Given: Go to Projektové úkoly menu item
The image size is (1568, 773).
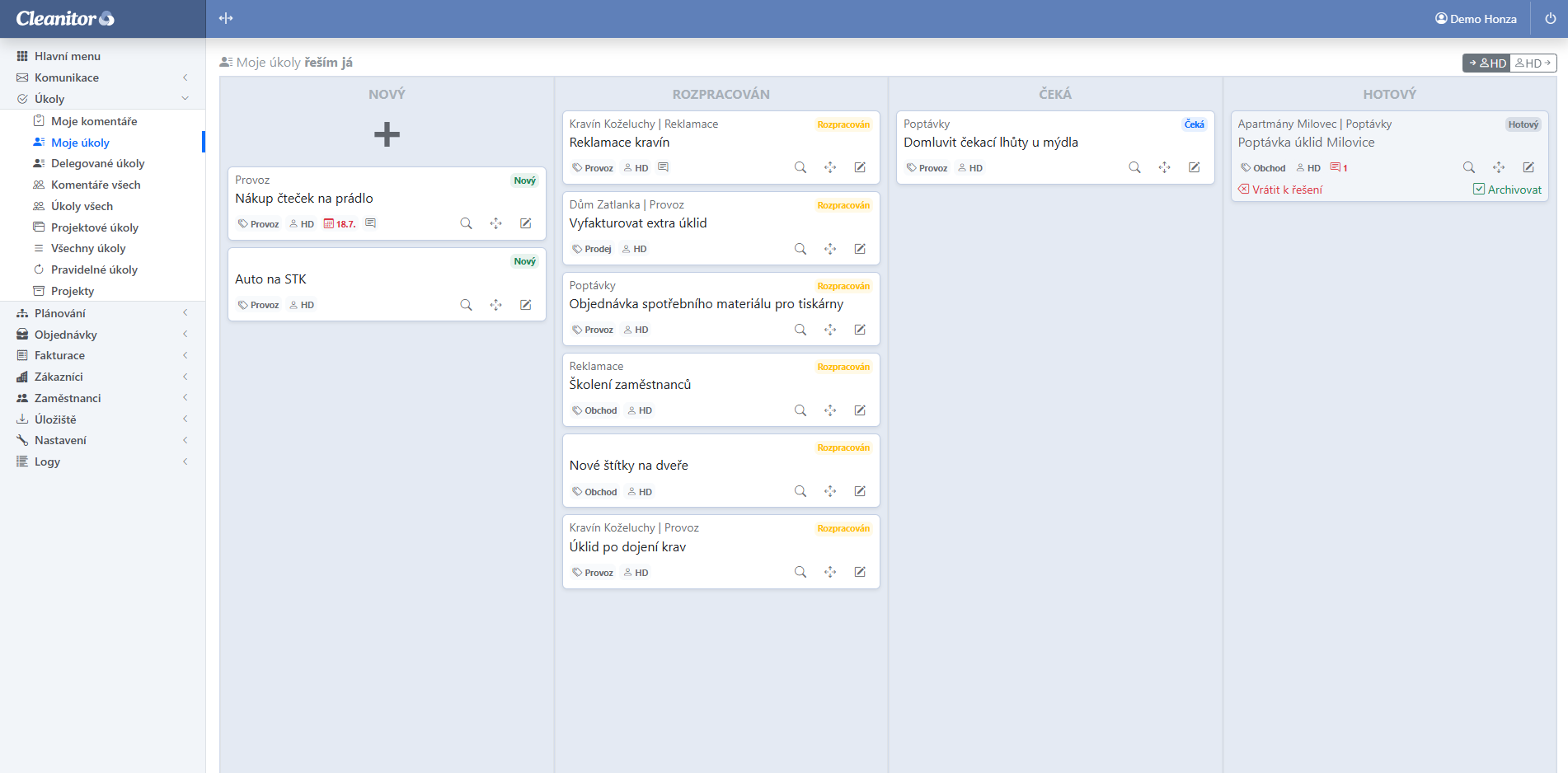Looking at the screenshot, I should (94, 227).
